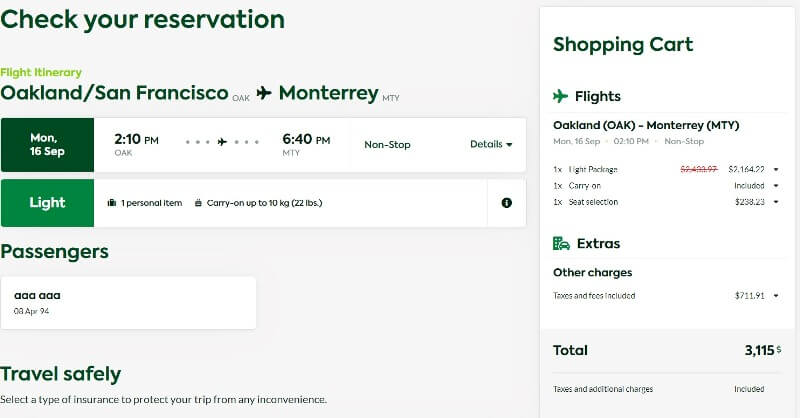The width and height of the screenshot is (800, 418).
Task: Click the carry-on luggage icon
Action: coord(198,203)
